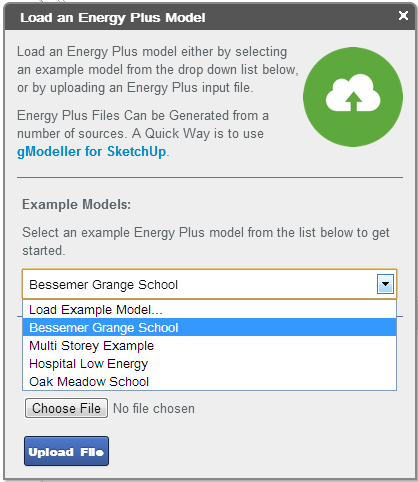Image resolution: width=418 pixels, height=482 pixels.
Task: Select Multi Storey Example from the list
Action: click(x=209, y=346)
